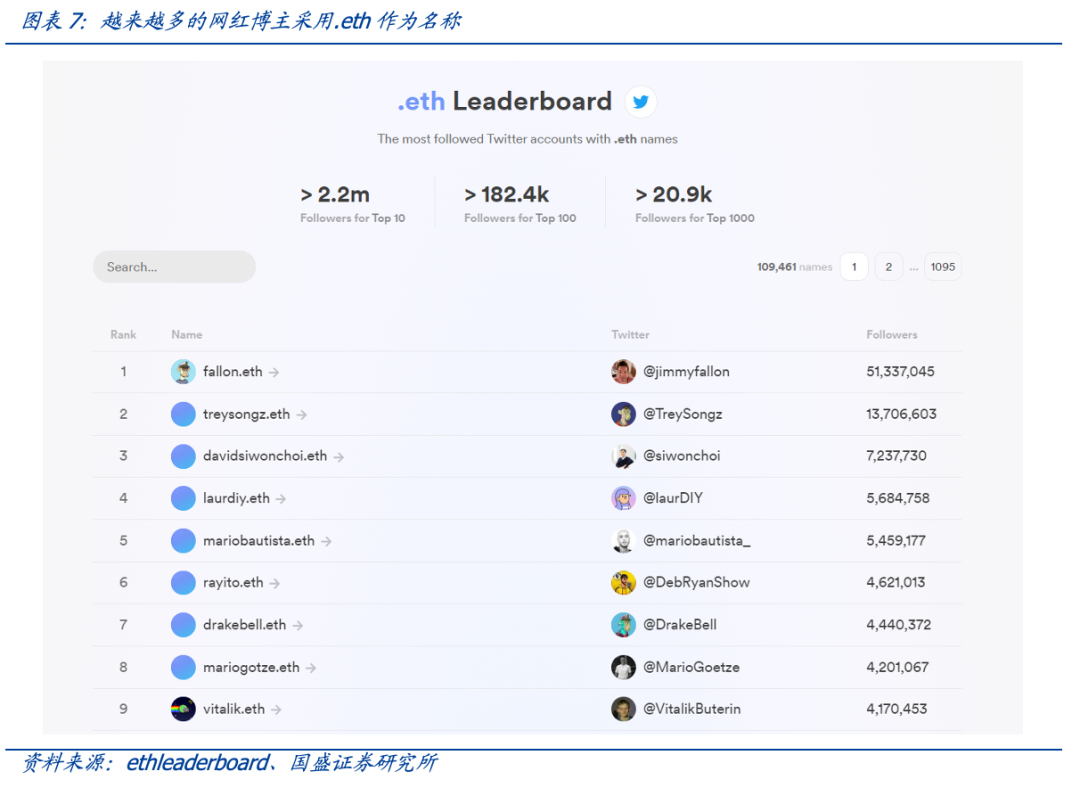1080x788 pixels.
Task: Click the '> 2.2m' Top 10 stat
Action: 353,205
